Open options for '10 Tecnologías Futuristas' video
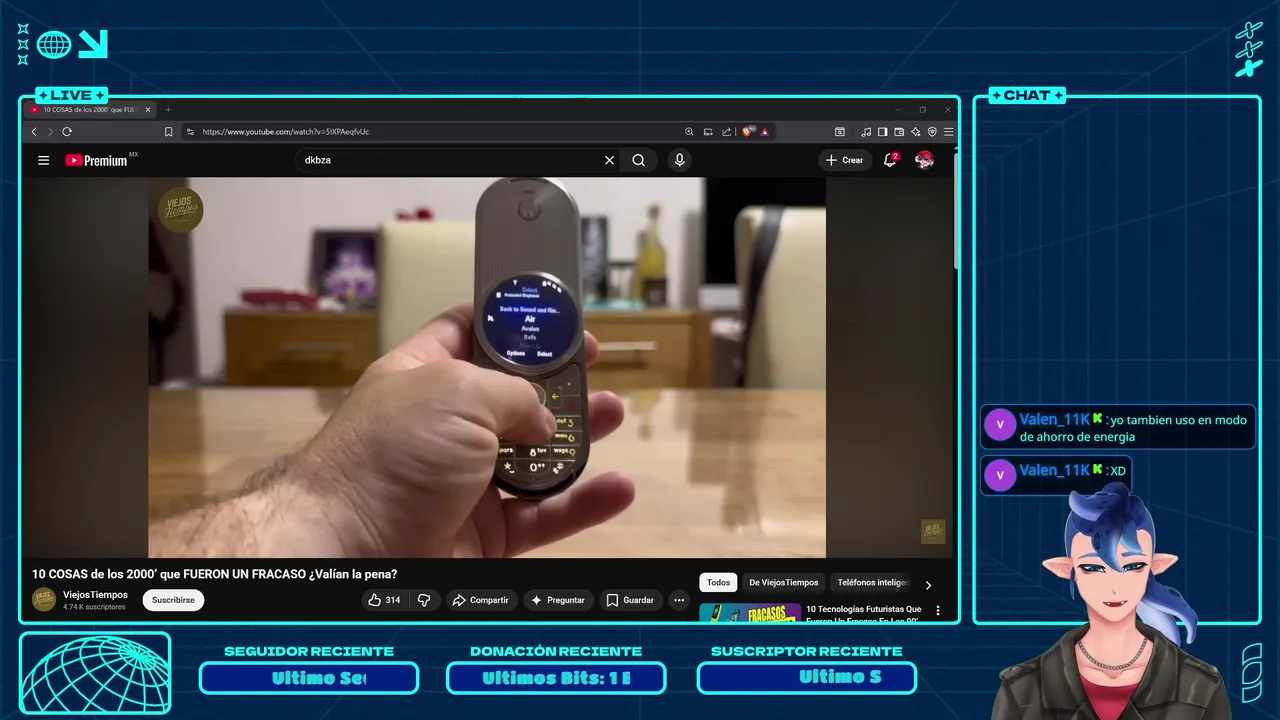This screenshot has height=720, width=1280. (938, 610)
